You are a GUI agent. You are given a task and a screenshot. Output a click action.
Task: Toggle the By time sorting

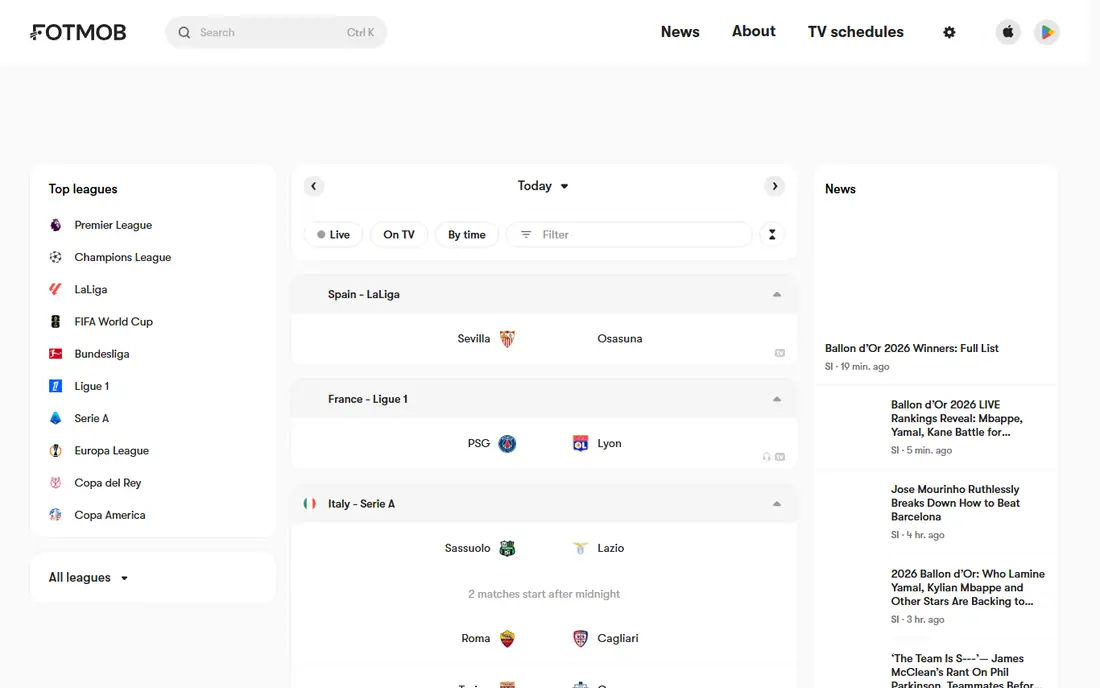[x=467, y=235]
